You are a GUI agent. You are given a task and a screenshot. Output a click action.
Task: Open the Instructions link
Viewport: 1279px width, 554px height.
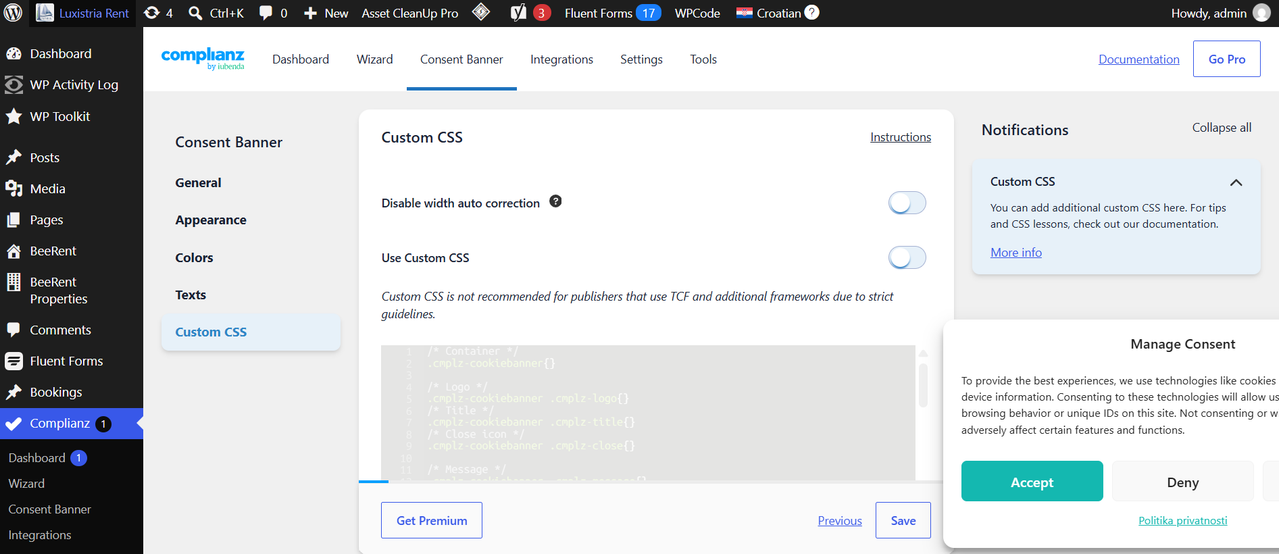point(900,137)
